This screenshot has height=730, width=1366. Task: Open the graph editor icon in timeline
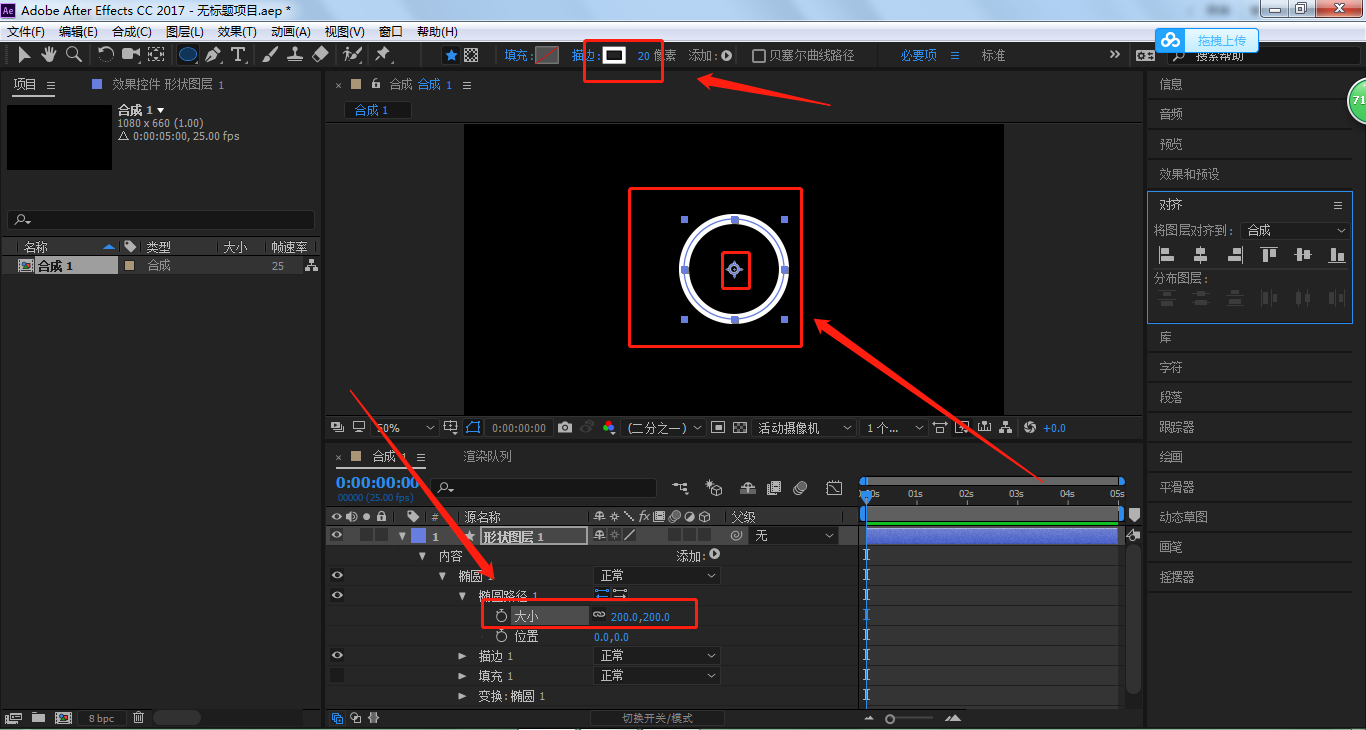click(834, 488)
